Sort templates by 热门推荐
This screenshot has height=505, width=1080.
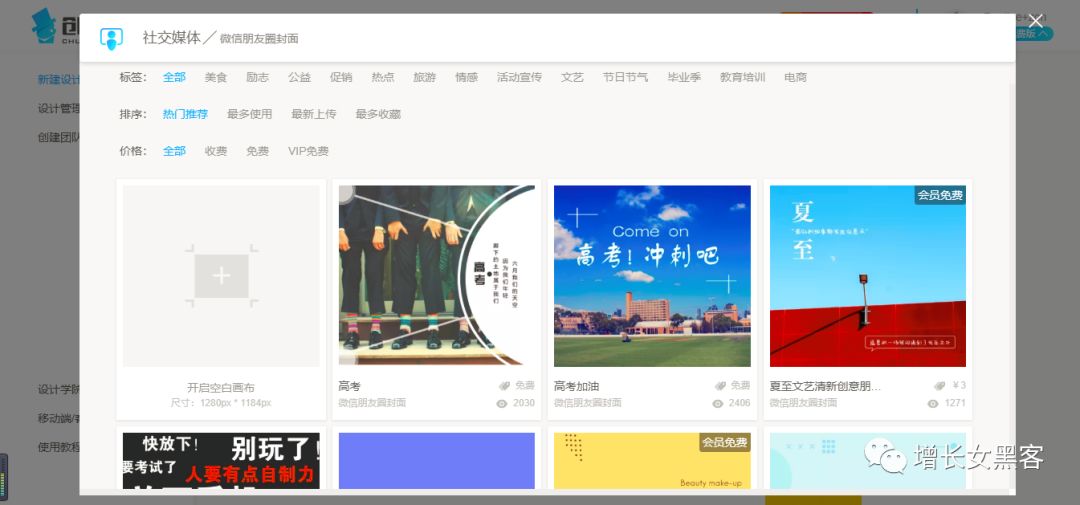coord(185,114)
